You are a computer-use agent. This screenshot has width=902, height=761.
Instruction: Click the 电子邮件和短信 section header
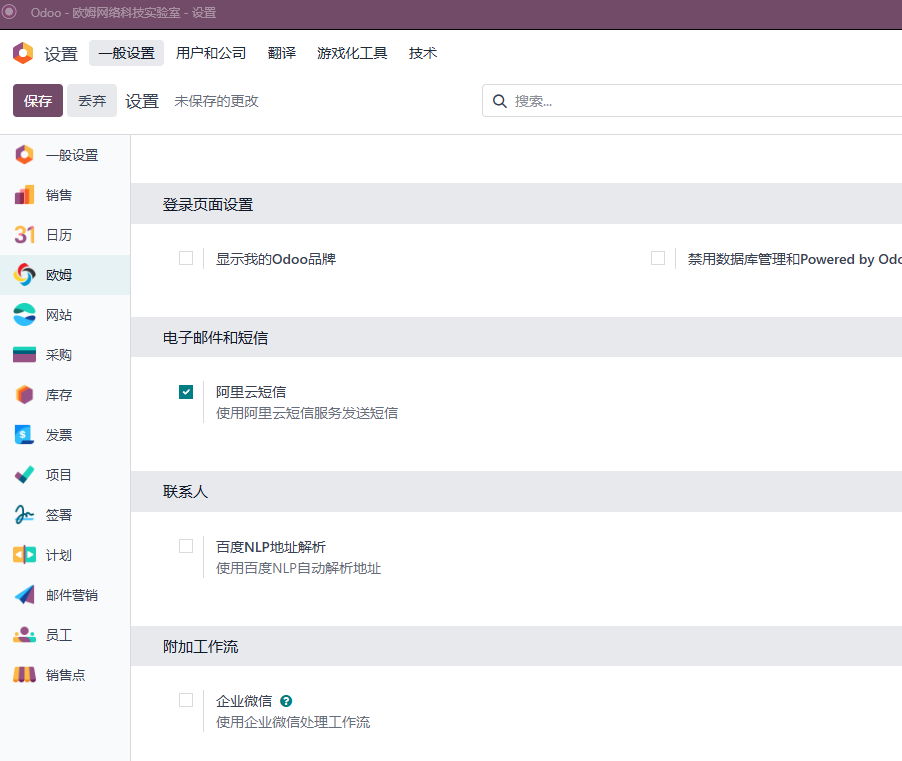pos(215,337)
